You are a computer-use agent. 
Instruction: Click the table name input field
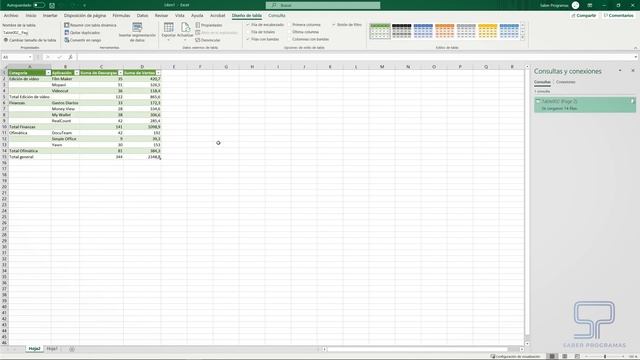coord(29,32)
